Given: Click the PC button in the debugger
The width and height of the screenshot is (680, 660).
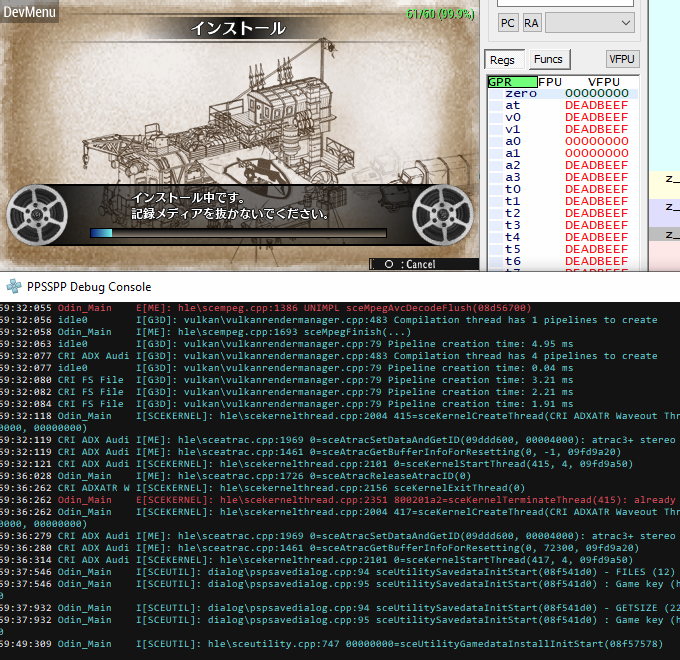Looking at the screenshot, I should click(x=507, y=23).
